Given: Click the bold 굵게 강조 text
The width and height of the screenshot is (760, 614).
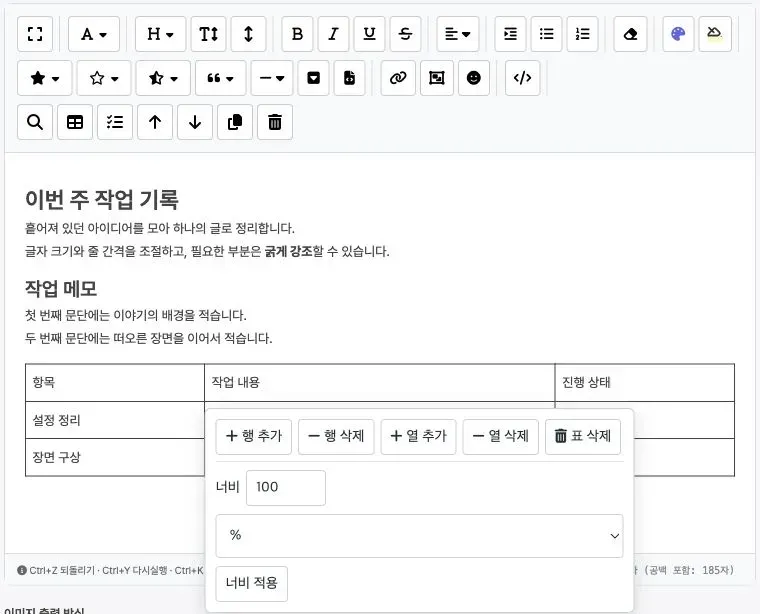Looking at the screenshot, I should click(288, 252).
